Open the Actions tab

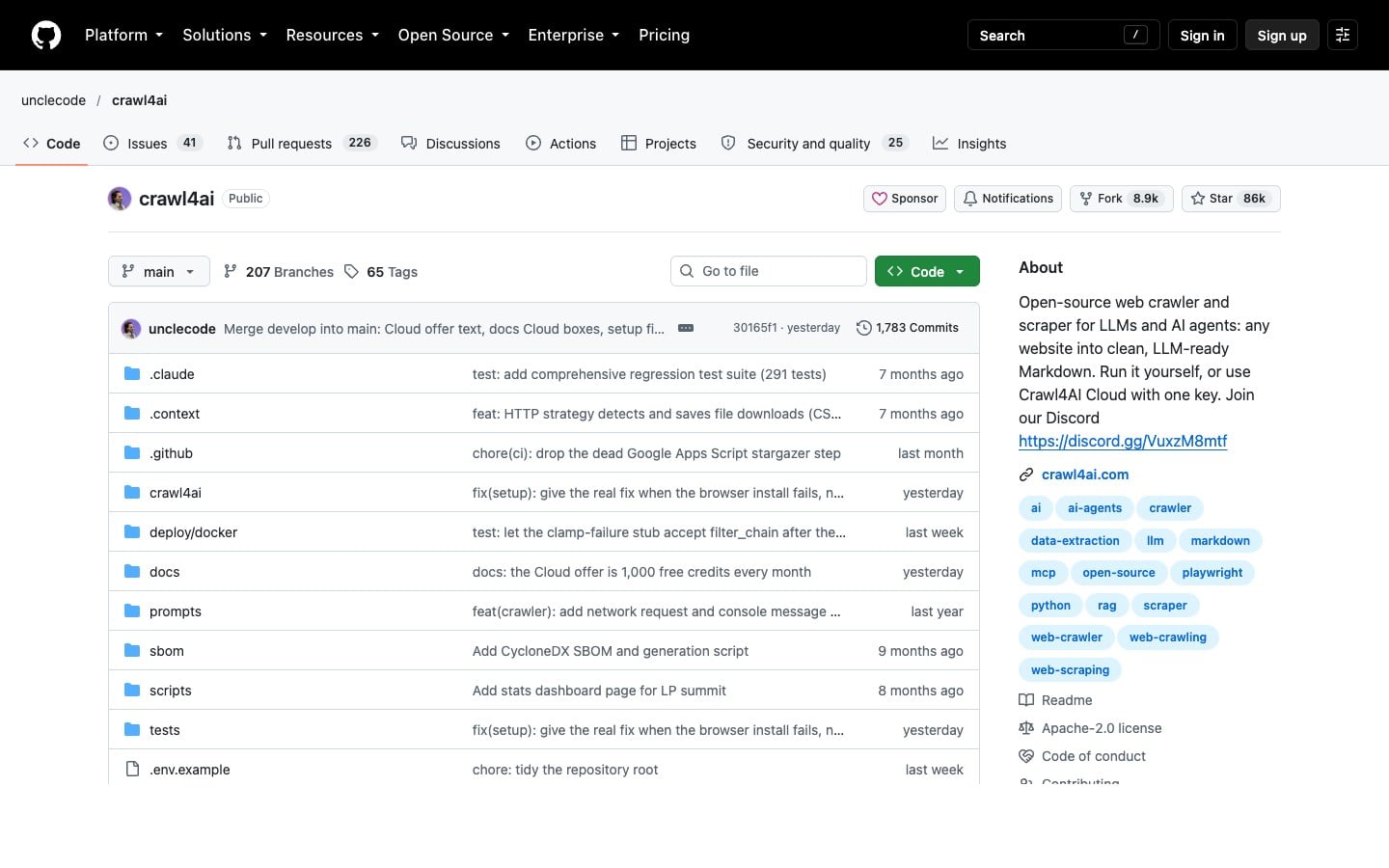(561, 143)
